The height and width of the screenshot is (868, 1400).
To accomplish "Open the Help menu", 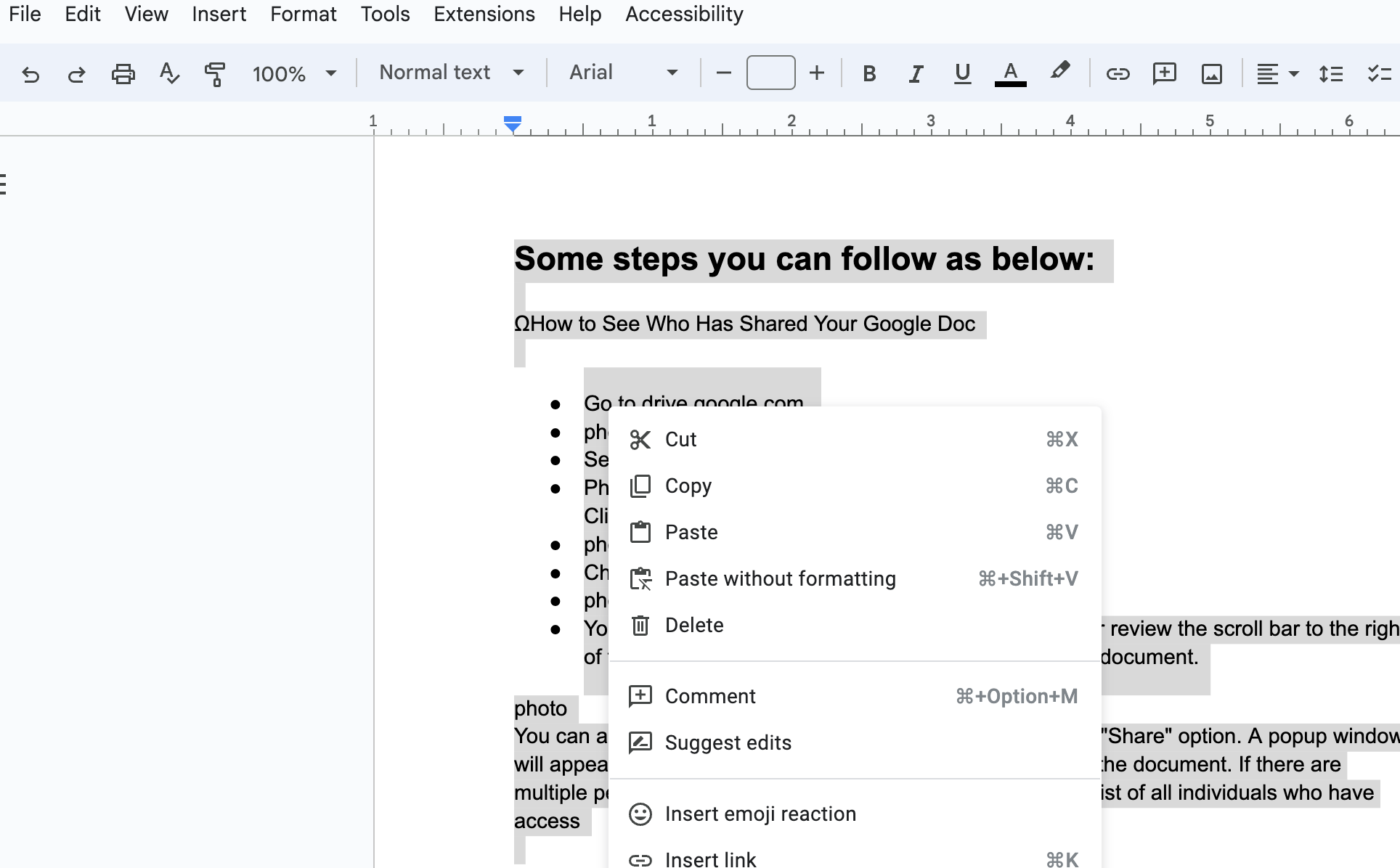I will tap(580, 14).
